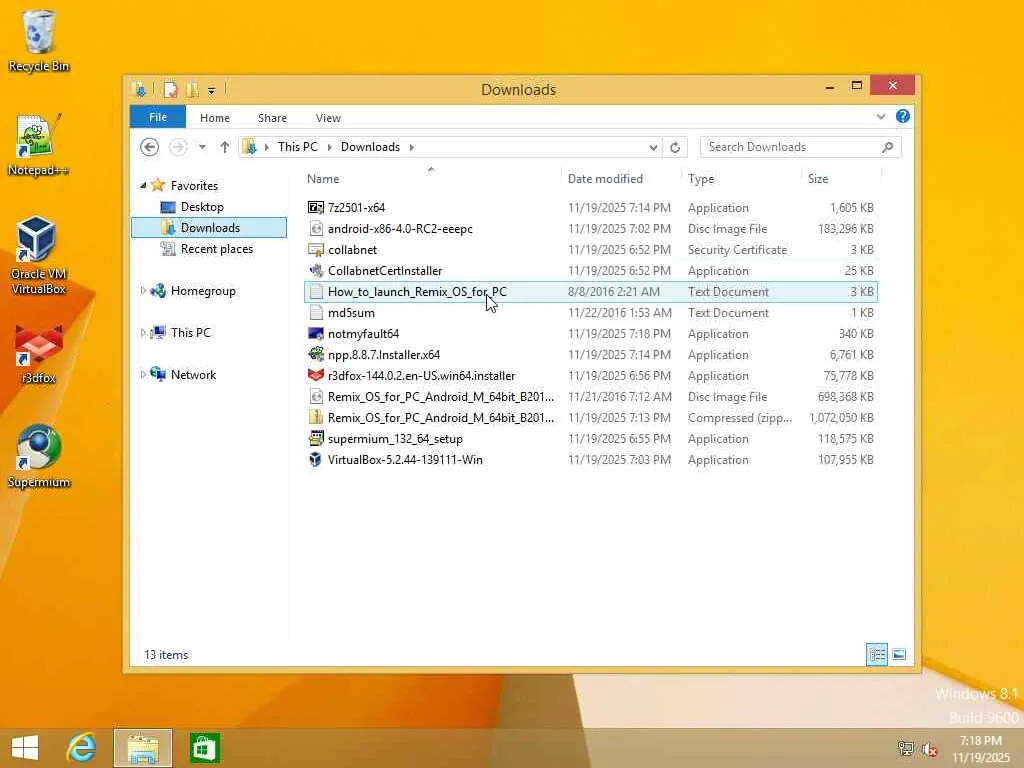The height and width of the screenshot is (768, 1024).
Task: Open the Windows Store taskbar icon
Action: pos(204,748)
